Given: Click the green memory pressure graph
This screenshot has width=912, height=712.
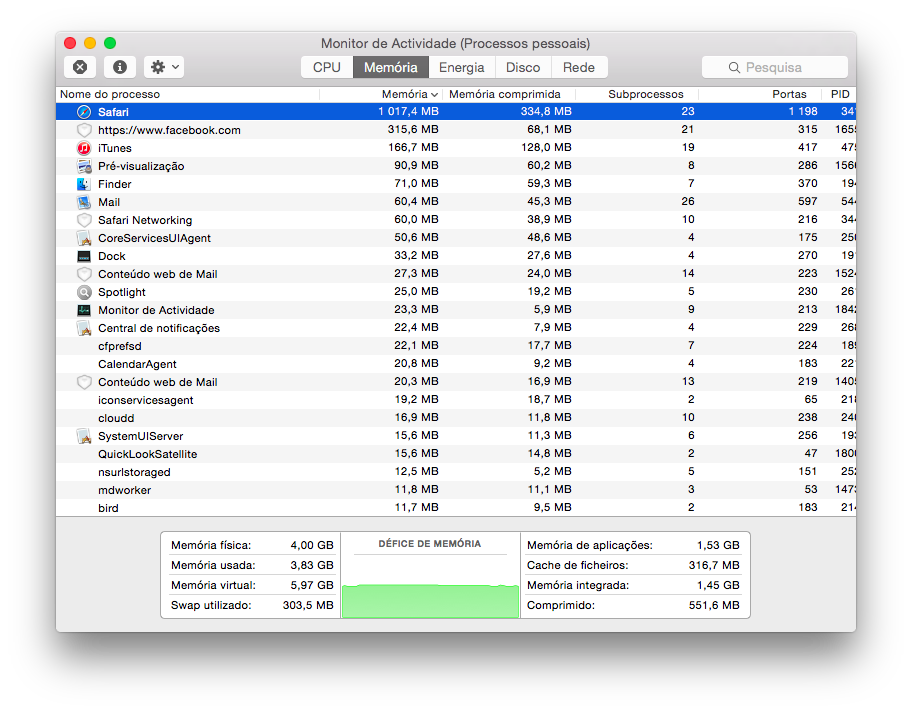Looking at the screenshot, I should tap(430, 601).
